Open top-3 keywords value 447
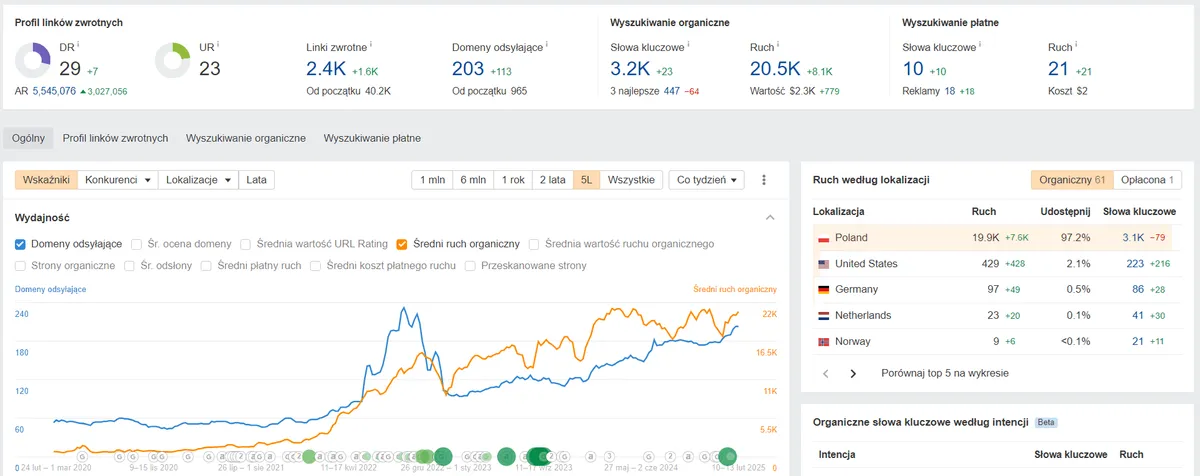 pyautogui.click(x=672, y=91)
